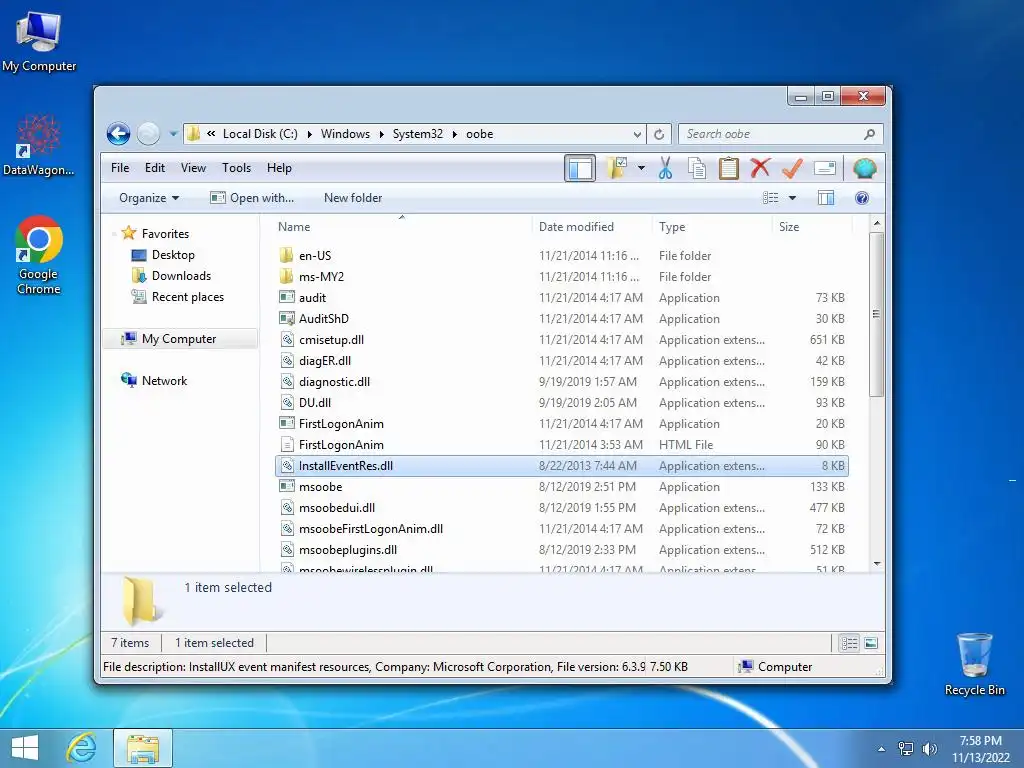The image size is (1024, 768).
Task: Select the DU.dll file
Action: [x=315, y=403]
